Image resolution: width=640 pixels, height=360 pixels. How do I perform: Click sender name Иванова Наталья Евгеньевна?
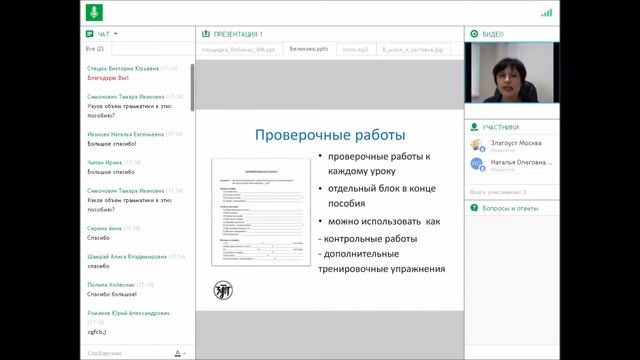coord(126,134)
